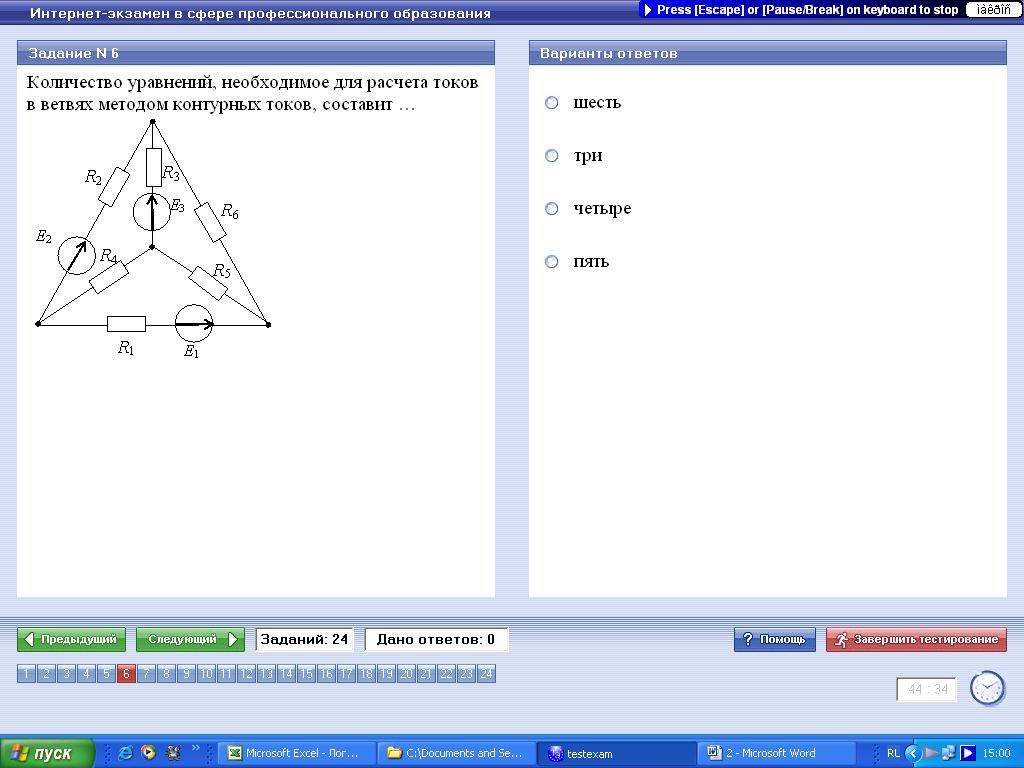Jump to question number 13
The width and height of the screenshot is (1024, 768).
click(266, 673)
